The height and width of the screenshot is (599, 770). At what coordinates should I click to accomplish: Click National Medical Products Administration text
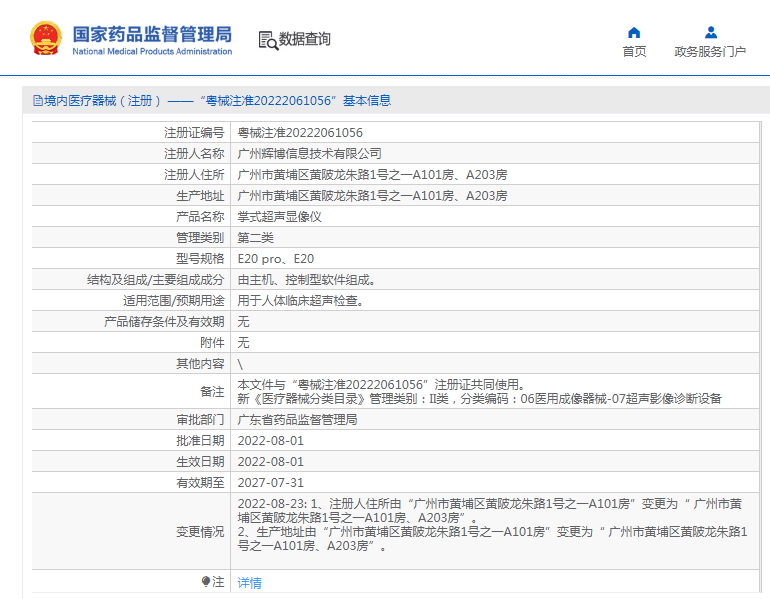(152, 51)
